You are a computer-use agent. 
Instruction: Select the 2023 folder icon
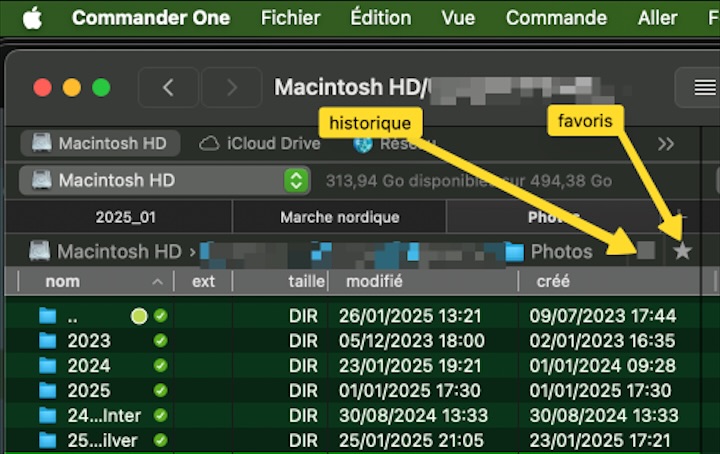[x=47, y=341]
